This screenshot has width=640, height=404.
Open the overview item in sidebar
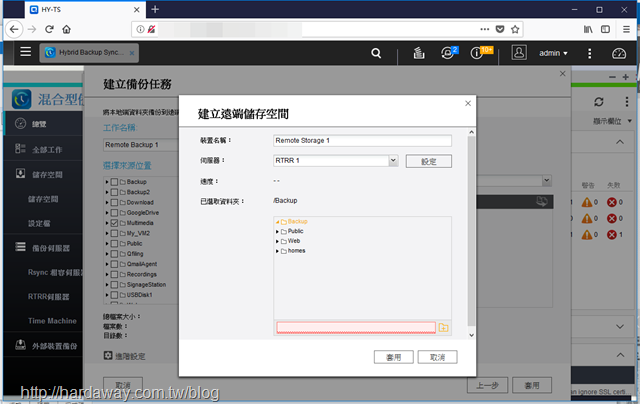43,124
